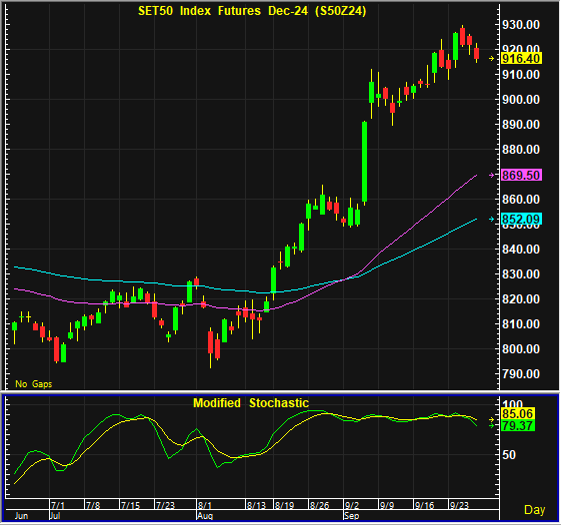561x525 pixels.
Task: Click the yellow 85.06 stochastic value label
Action: [518, 414]
